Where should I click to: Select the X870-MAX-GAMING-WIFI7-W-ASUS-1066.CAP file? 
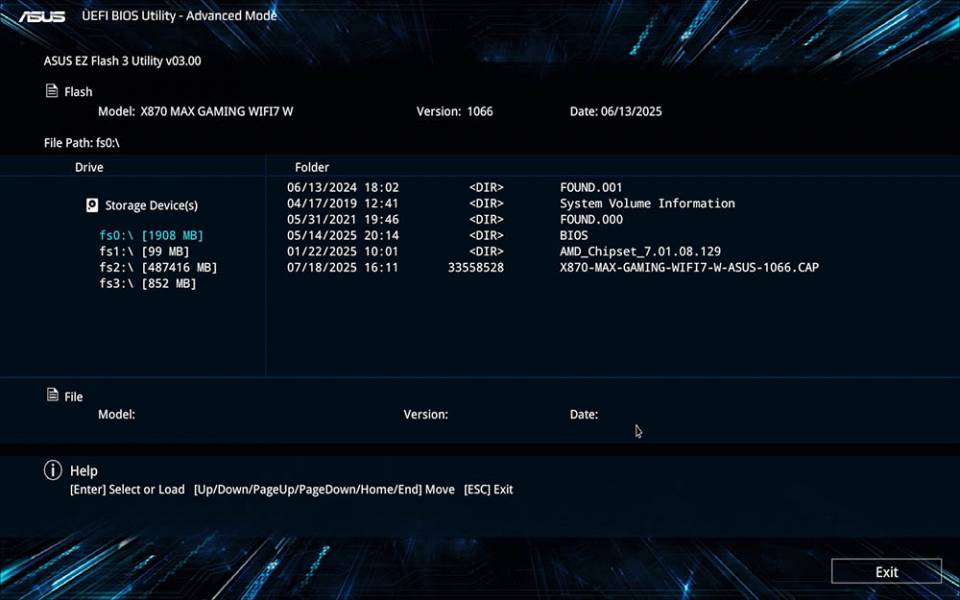(x=689, y=267)
